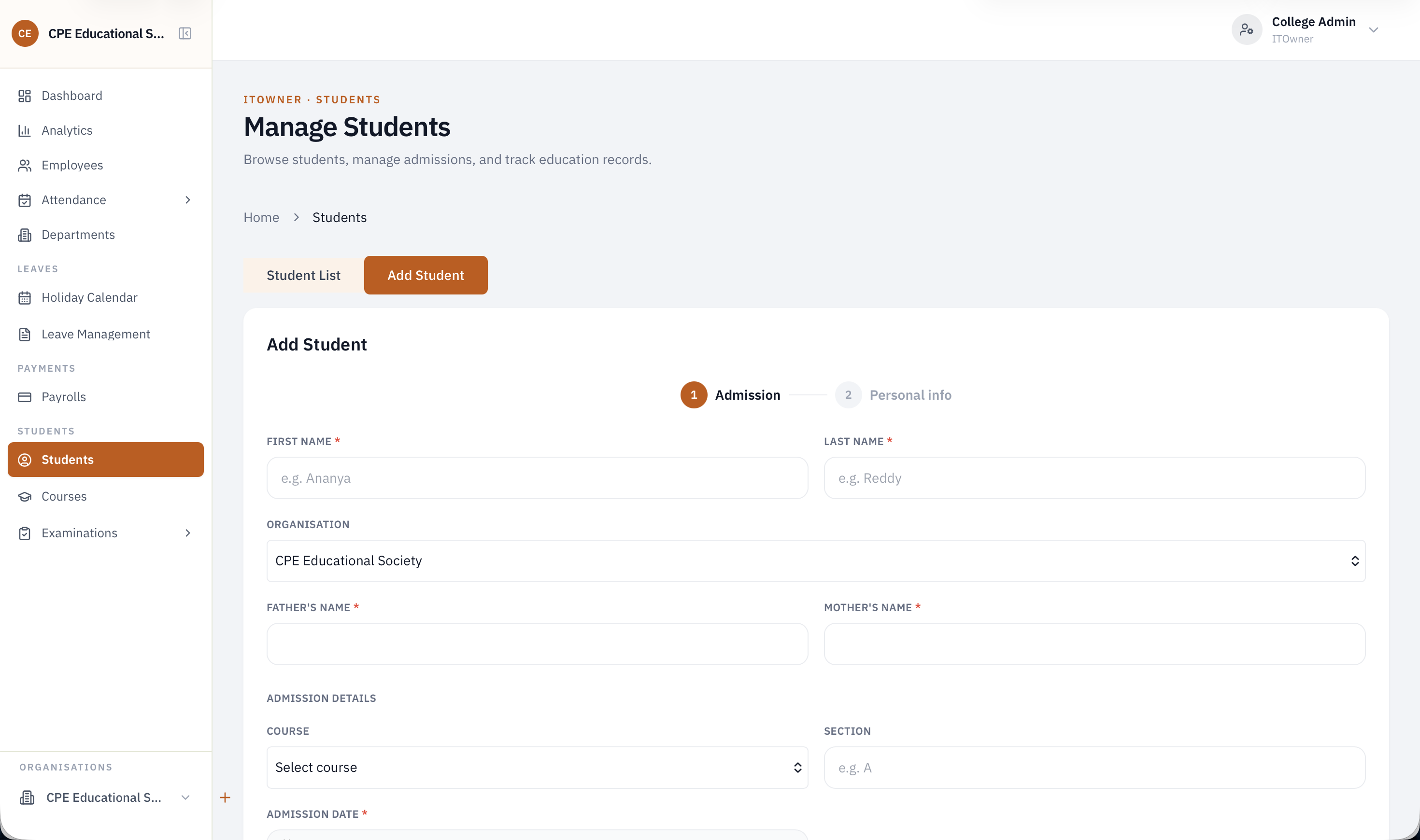The image size is (1420, 840).
Task: Click the Last Name input field
Action: 1094,478
